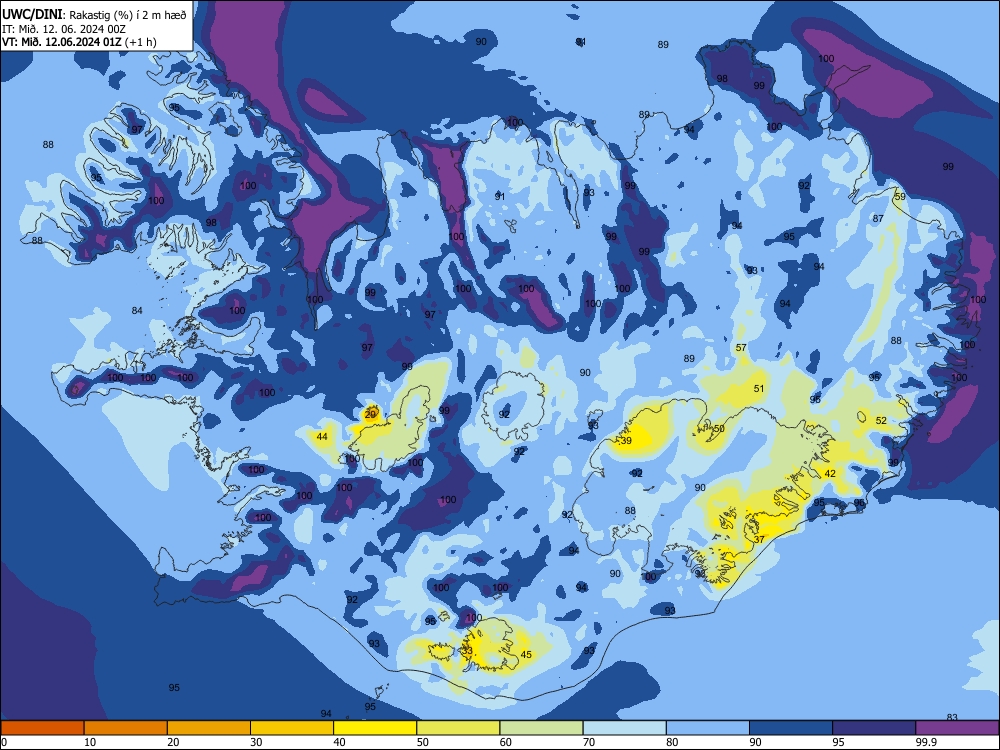Select the humidity value '87' on the map
Viewport: 1000px width, 750px height.
(x=879, y=218)
